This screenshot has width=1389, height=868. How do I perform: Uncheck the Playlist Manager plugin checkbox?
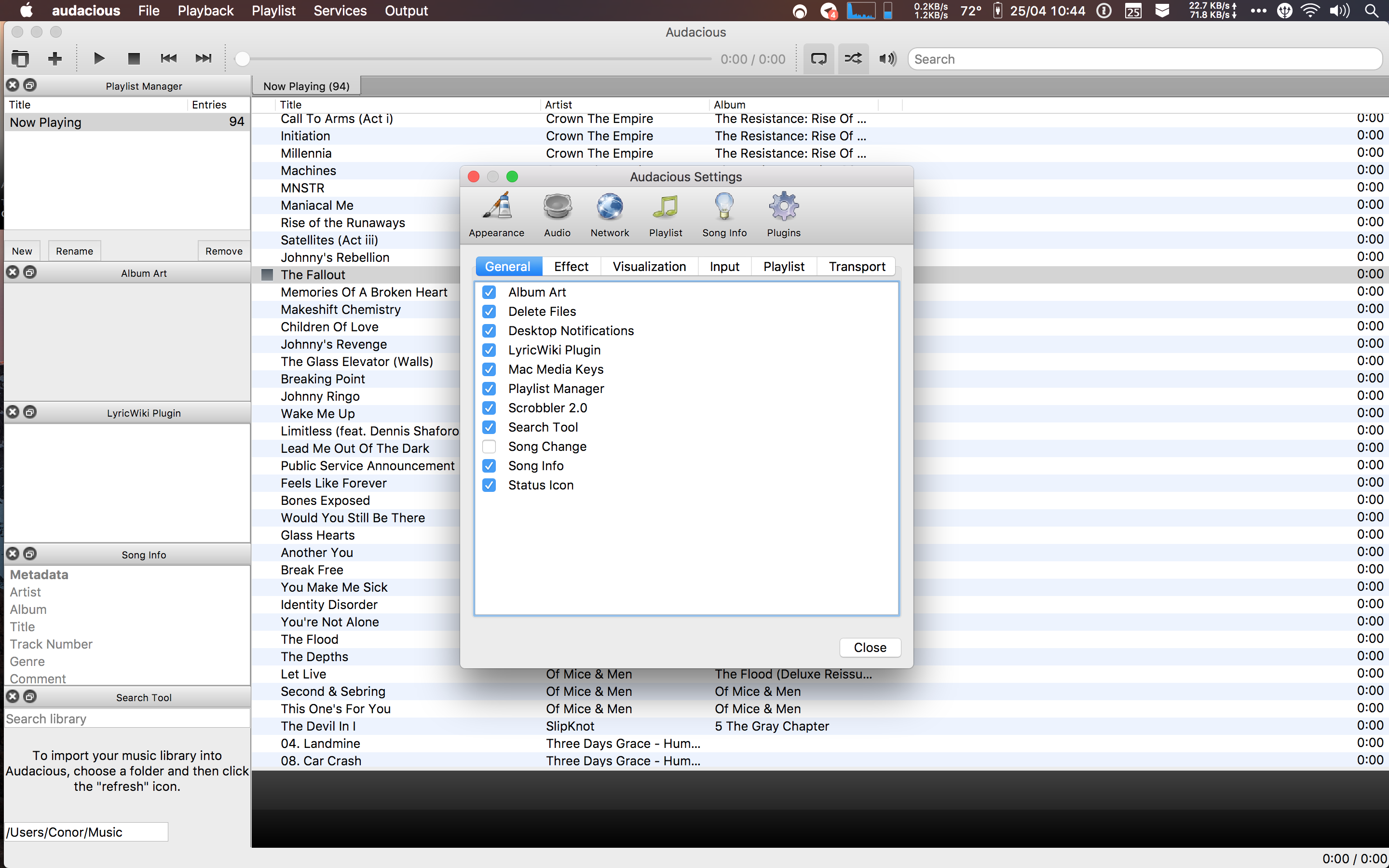(x=489, y=389)
